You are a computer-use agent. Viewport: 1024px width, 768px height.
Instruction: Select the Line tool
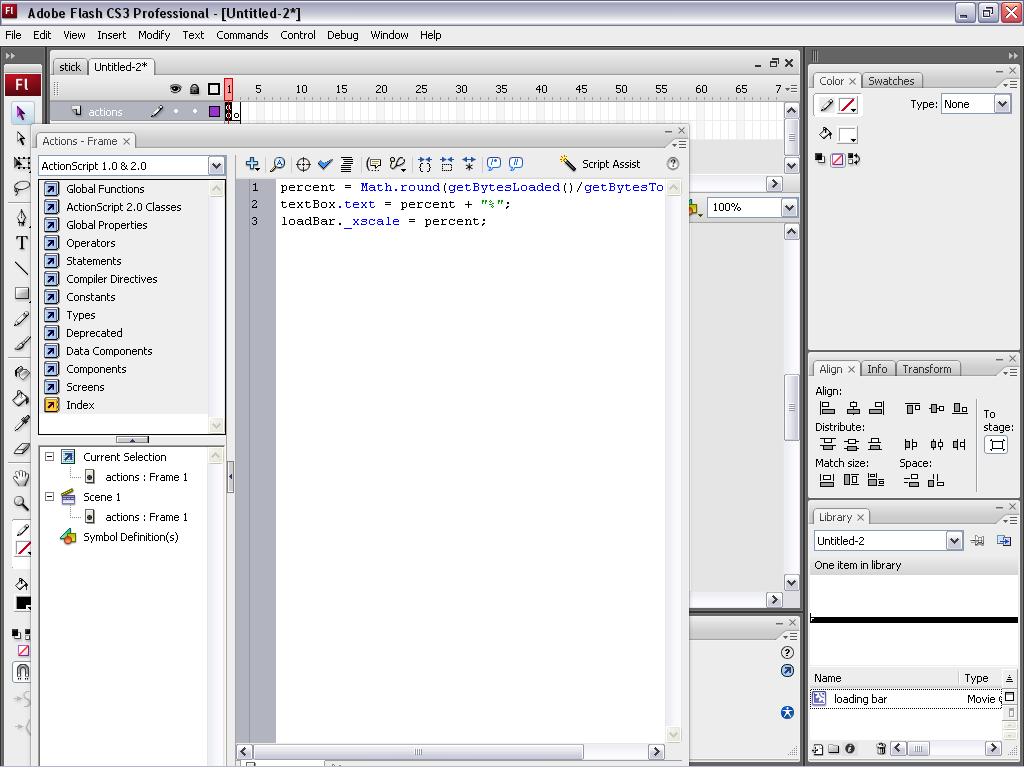click(21, 268)
